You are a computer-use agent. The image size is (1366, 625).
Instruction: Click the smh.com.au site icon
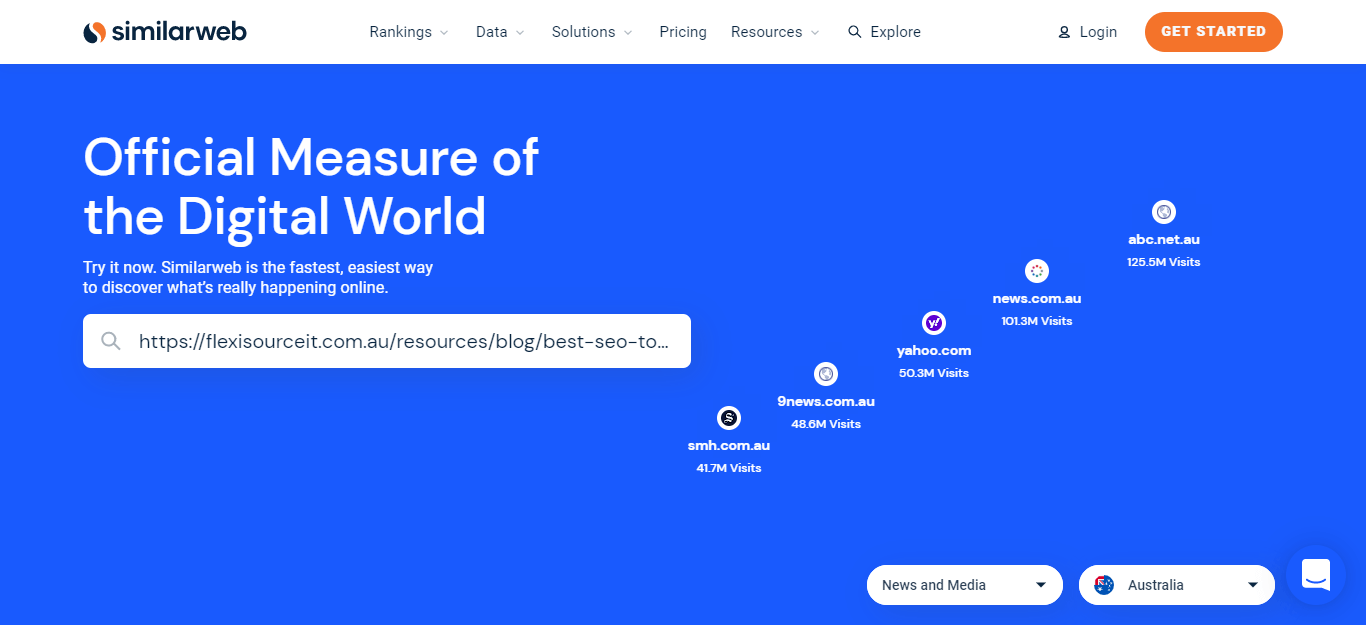729,418
